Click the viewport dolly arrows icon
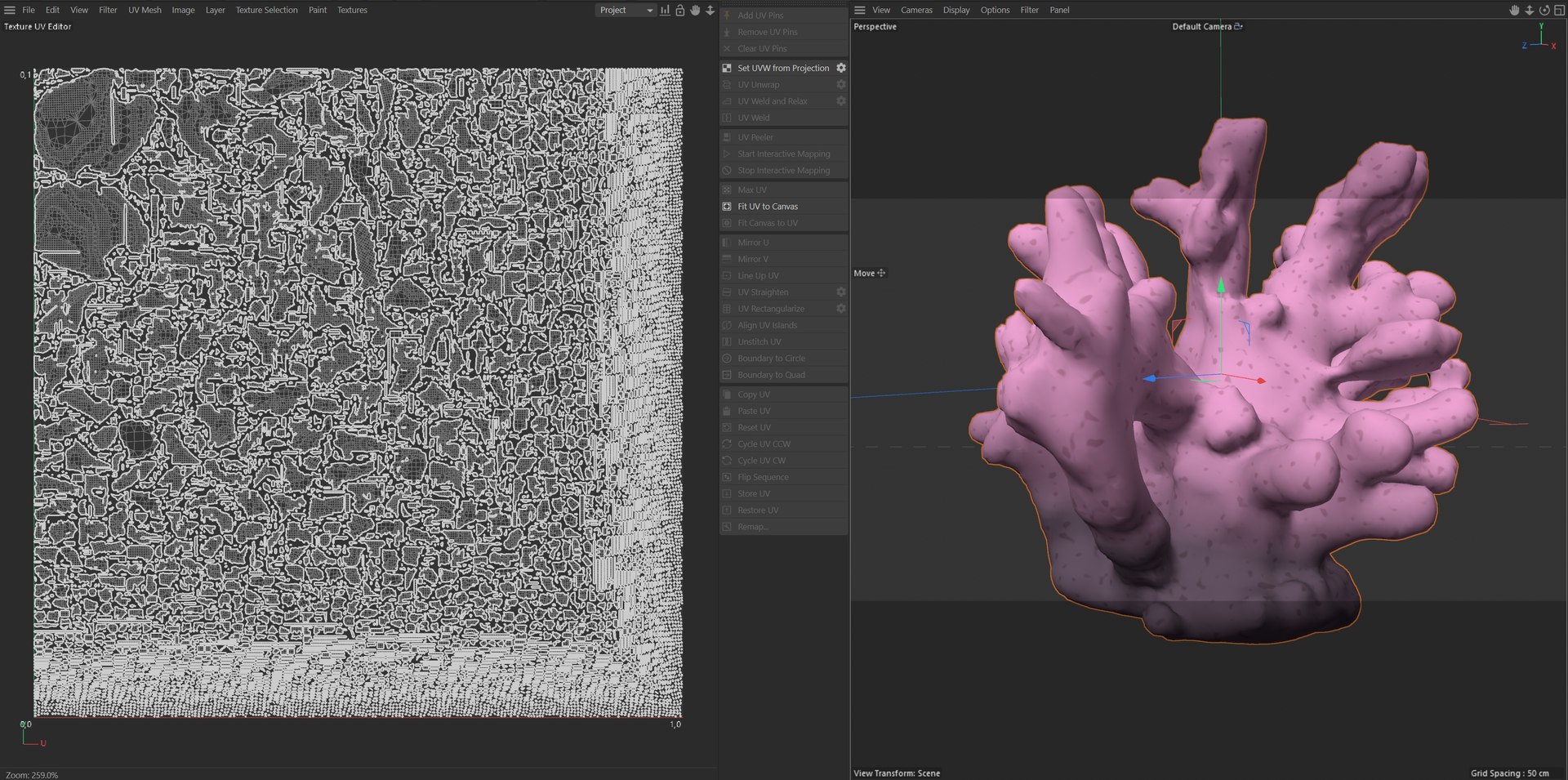This screenshot has width=1568, height=780. pyautogui.click(x=1530, y=10)
